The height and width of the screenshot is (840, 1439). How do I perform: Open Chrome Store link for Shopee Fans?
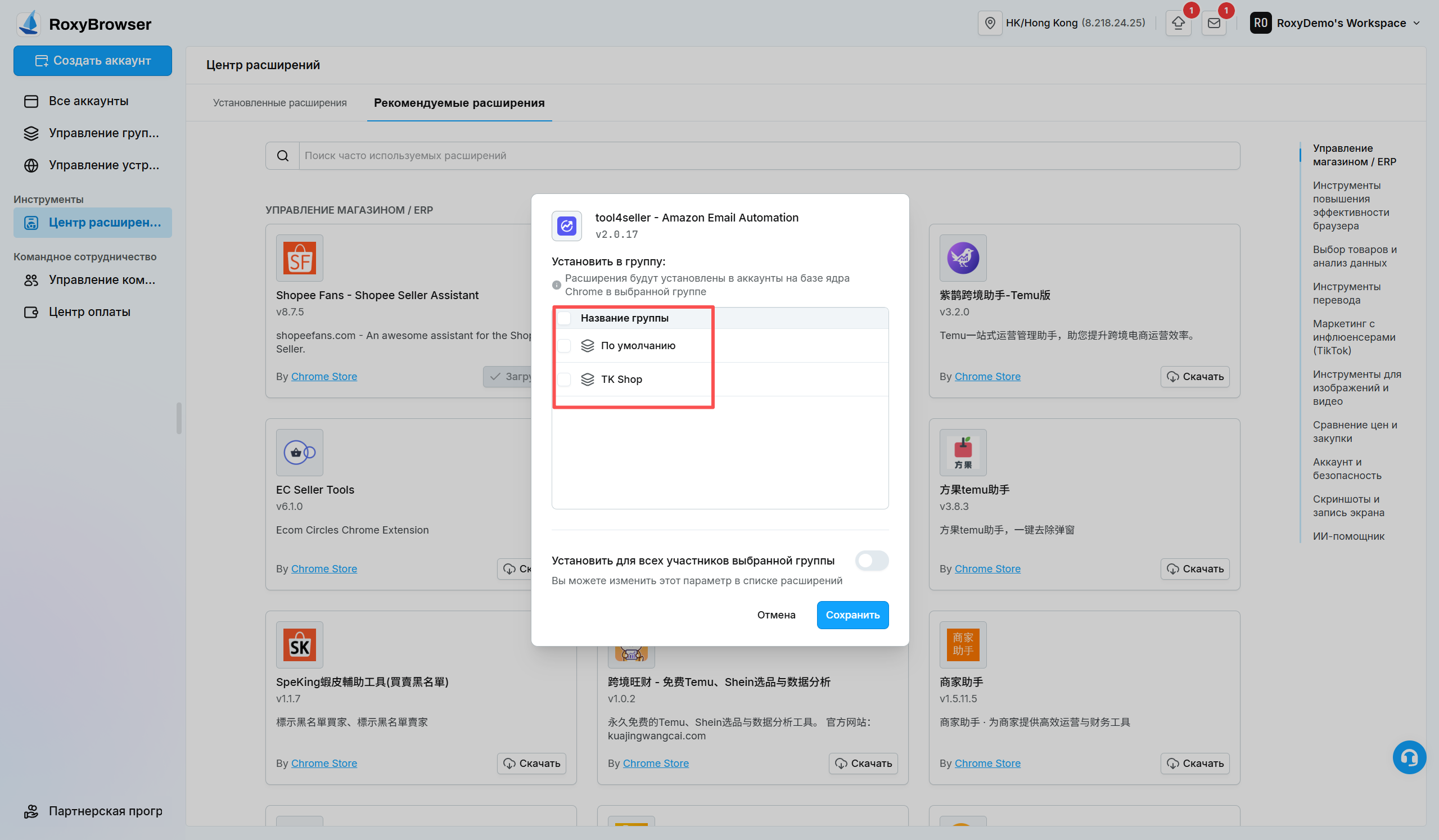tap(324, 376)
